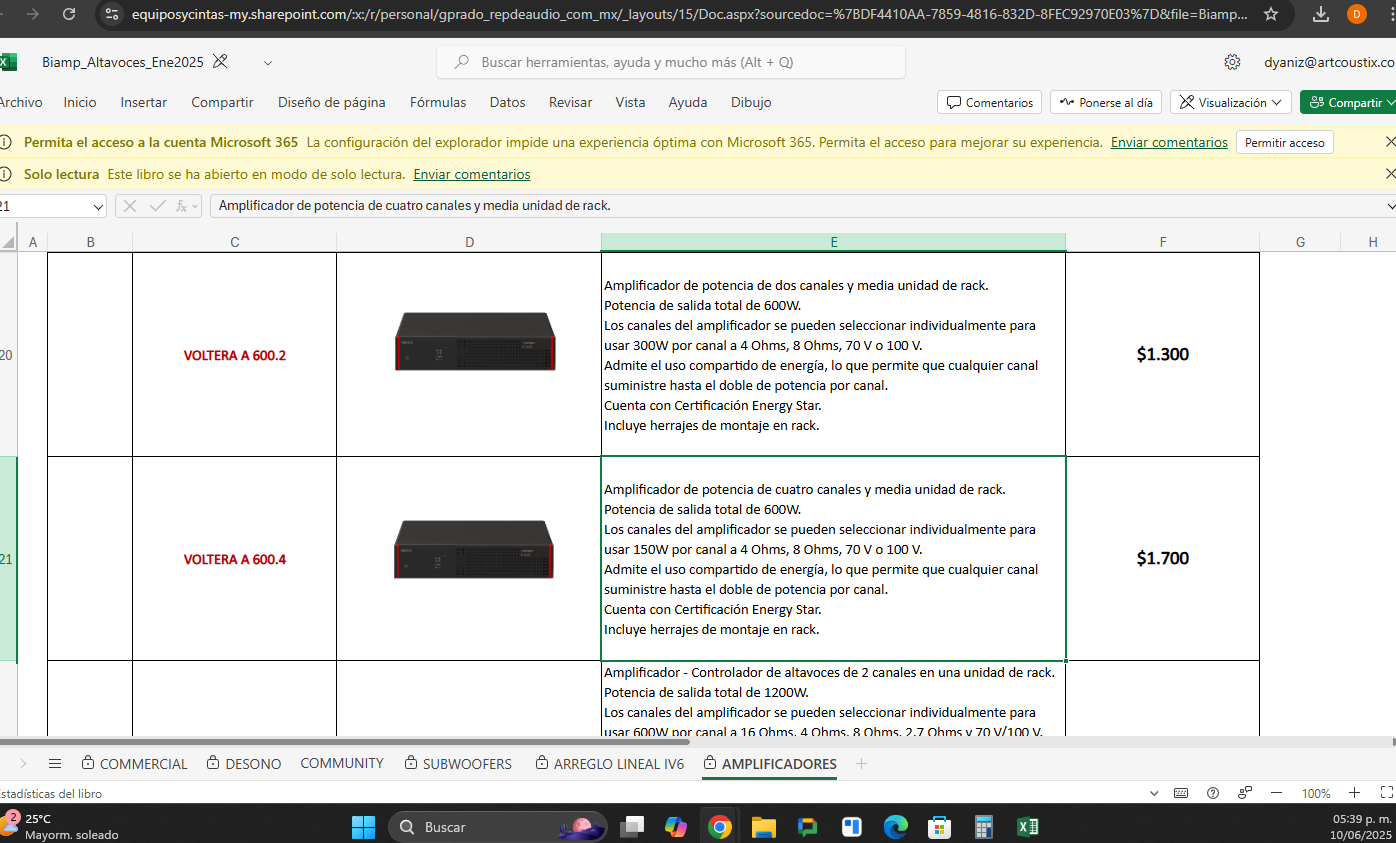
Task: Click the Ponerse al día button
Action: [x=1106, y=102]
